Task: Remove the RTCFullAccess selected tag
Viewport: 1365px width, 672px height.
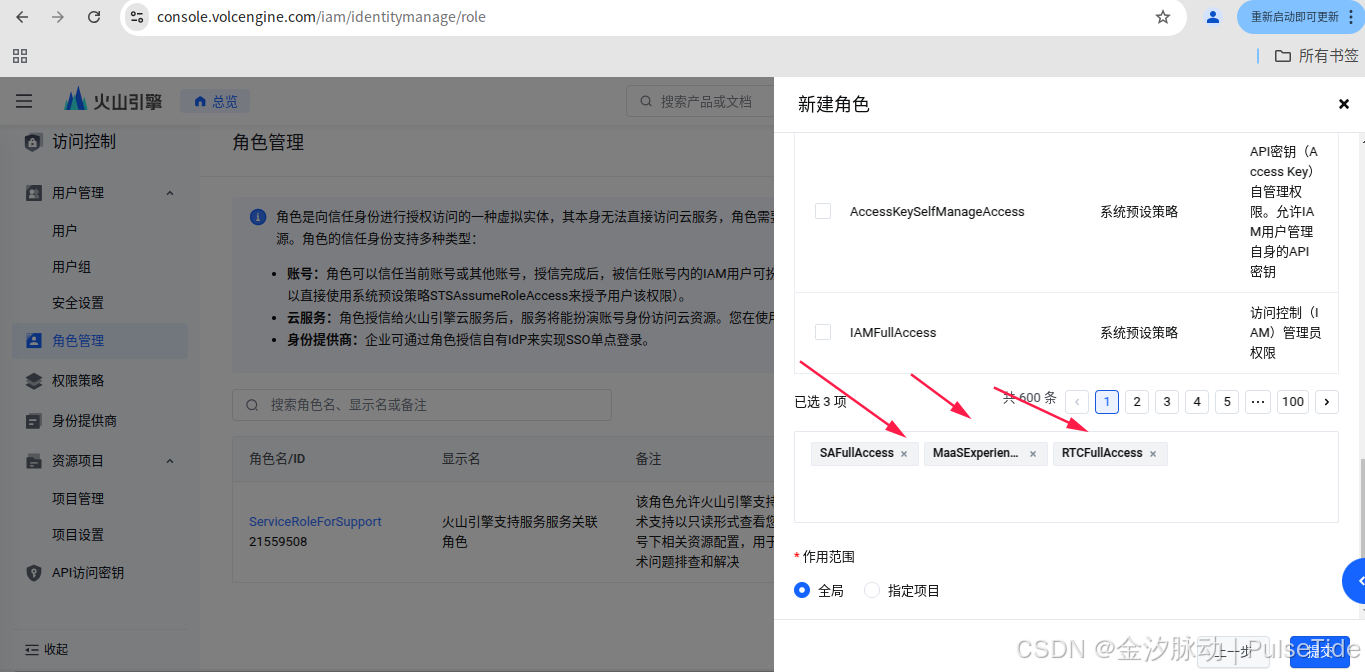Action: pos(1153,454)
